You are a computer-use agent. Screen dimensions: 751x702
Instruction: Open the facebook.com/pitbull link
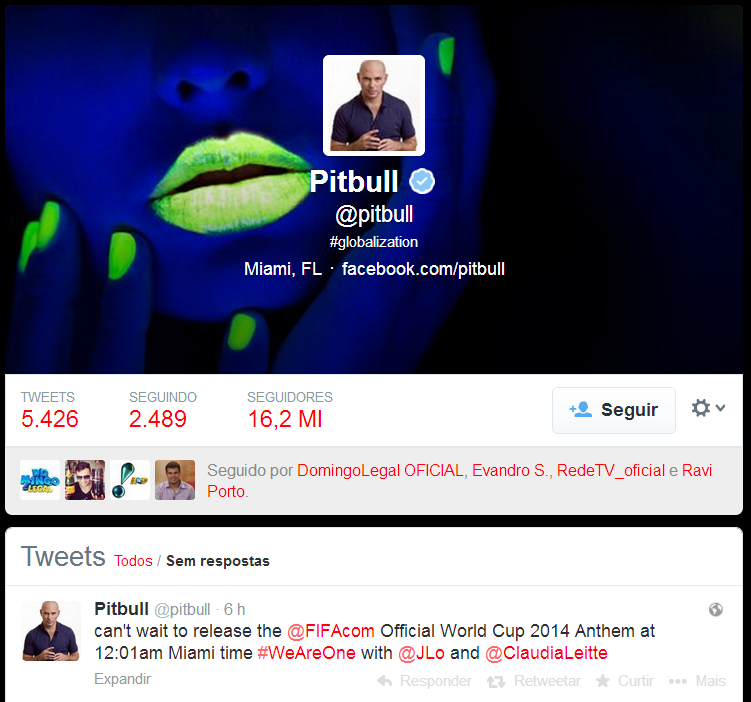tap(423, 269)
